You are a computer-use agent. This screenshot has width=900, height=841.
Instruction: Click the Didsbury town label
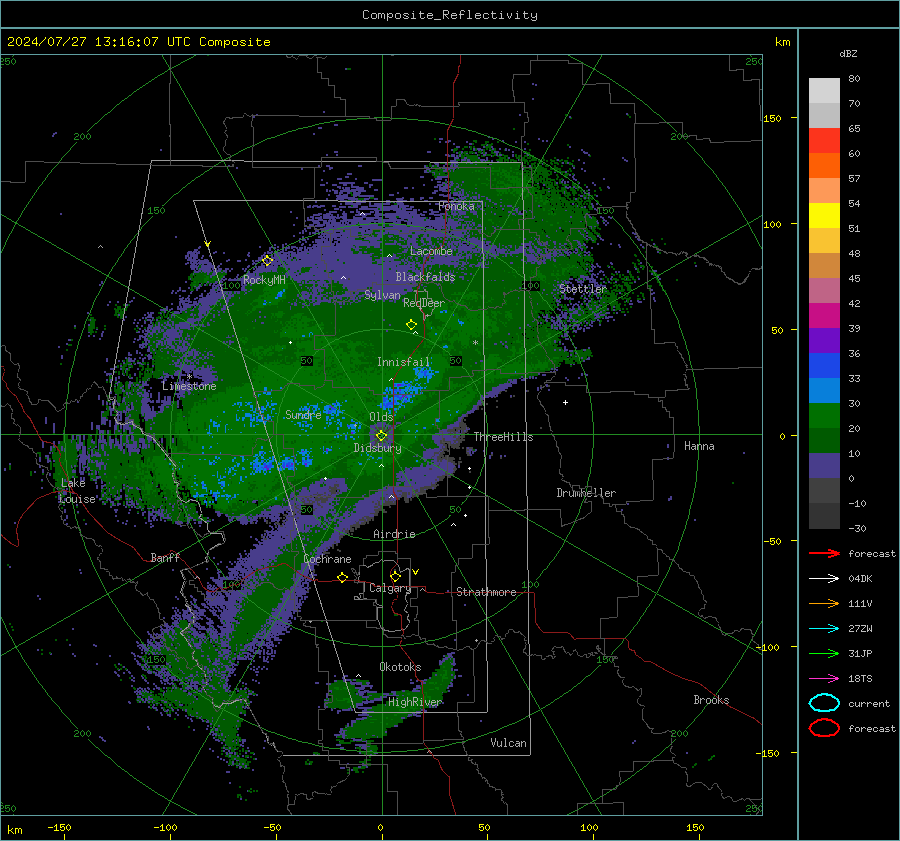point(377,448)
